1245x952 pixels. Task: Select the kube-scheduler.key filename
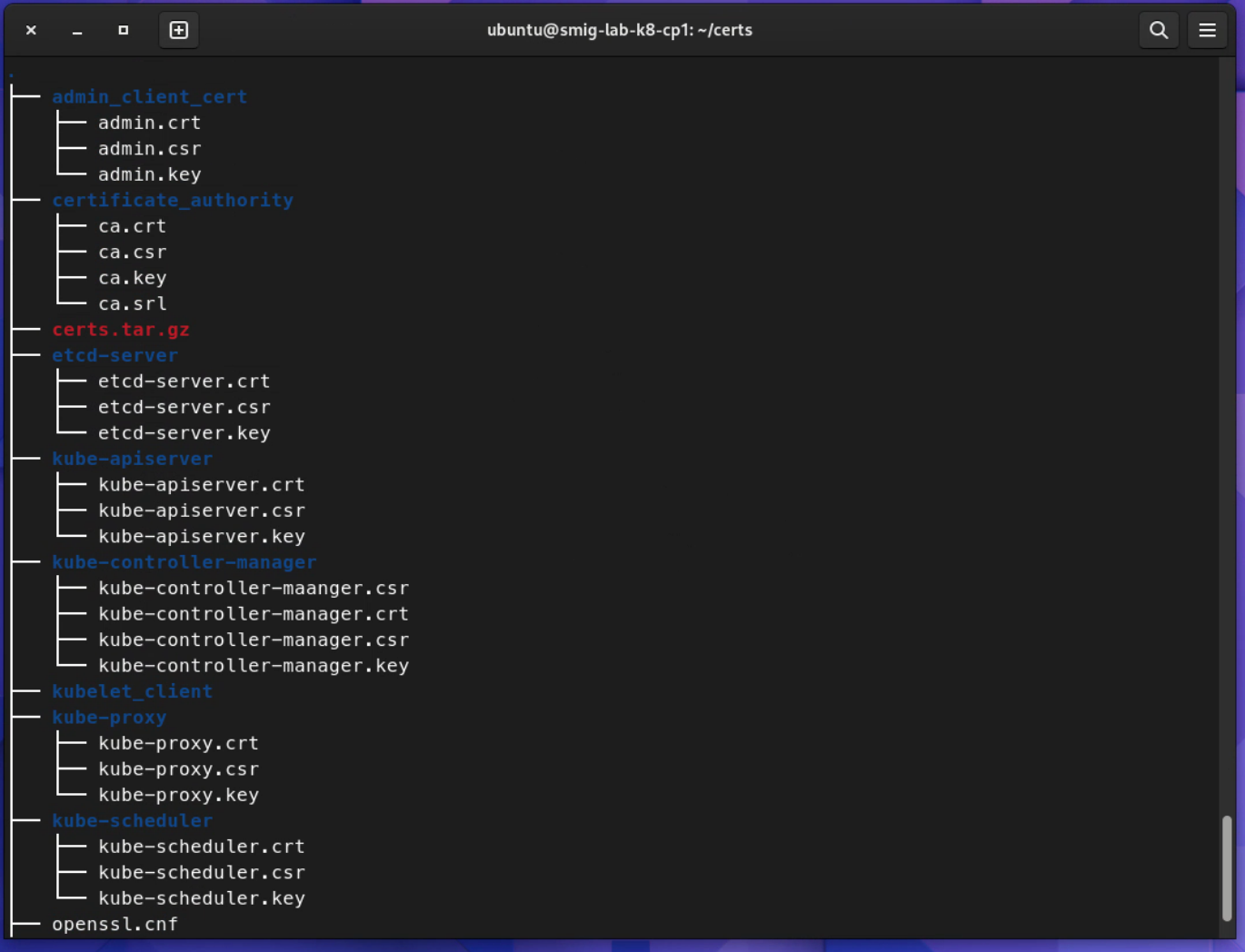click(202, 897)
